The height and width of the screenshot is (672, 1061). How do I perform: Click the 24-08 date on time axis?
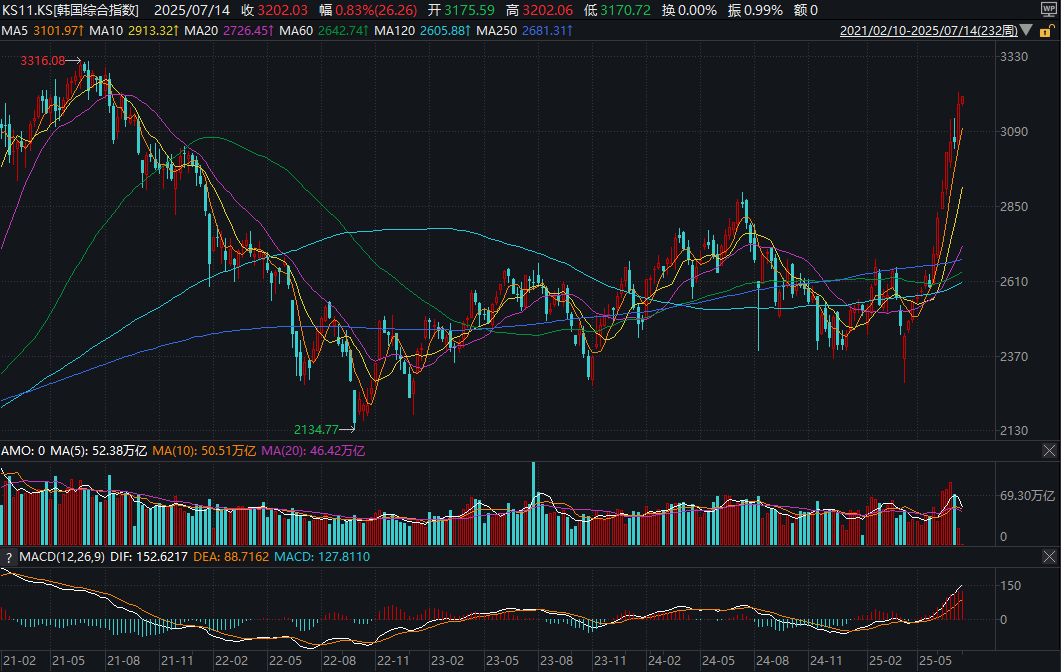771,661
